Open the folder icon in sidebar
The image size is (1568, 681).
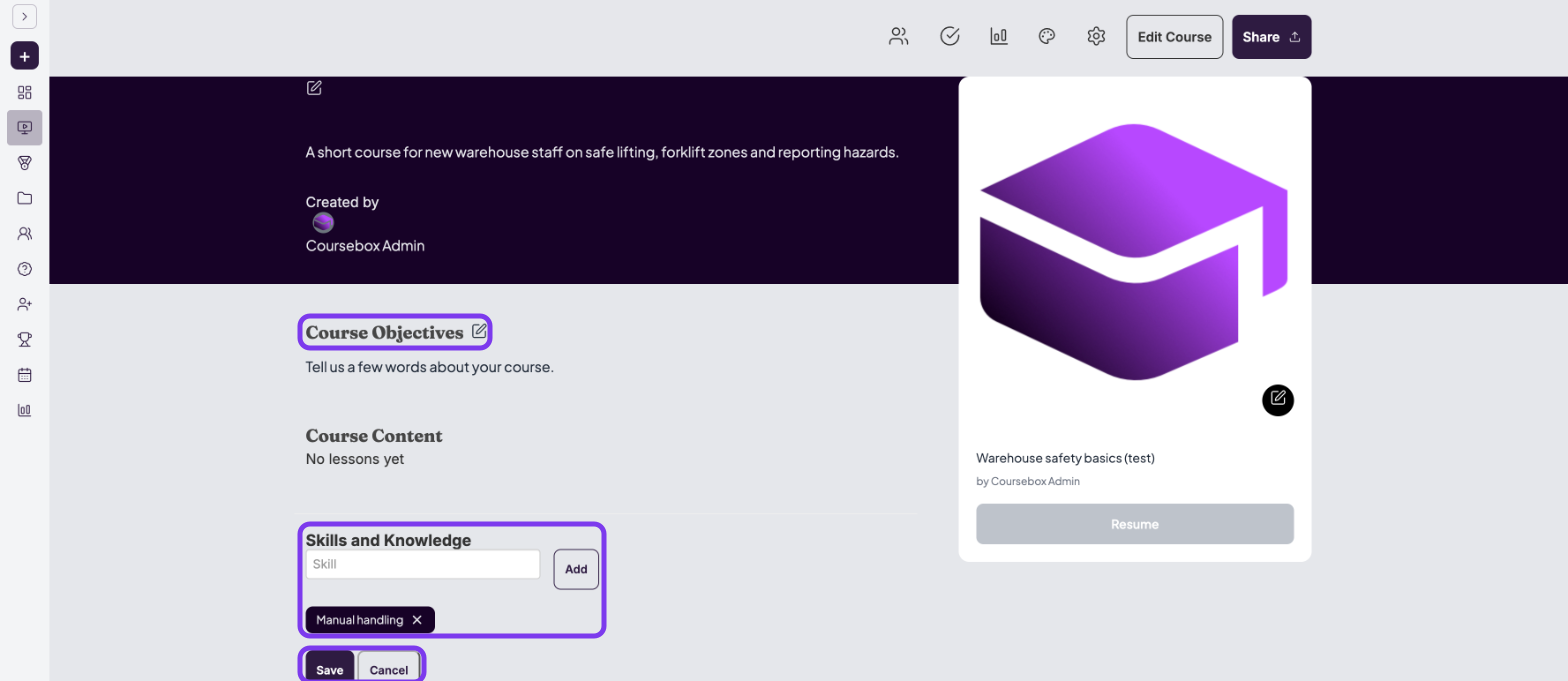point(25,198)
